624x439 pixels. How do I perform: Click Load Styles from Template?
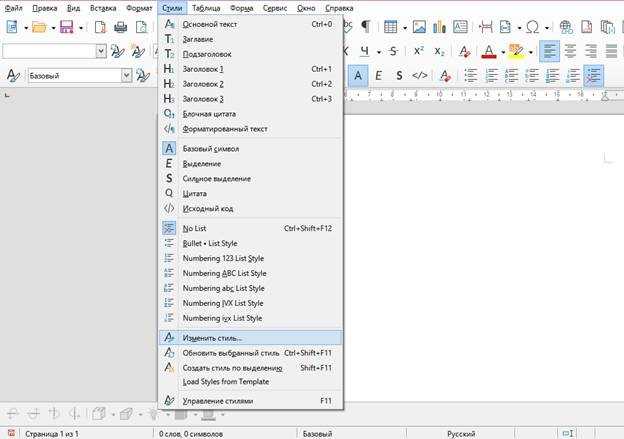click(x=250, y=382)
